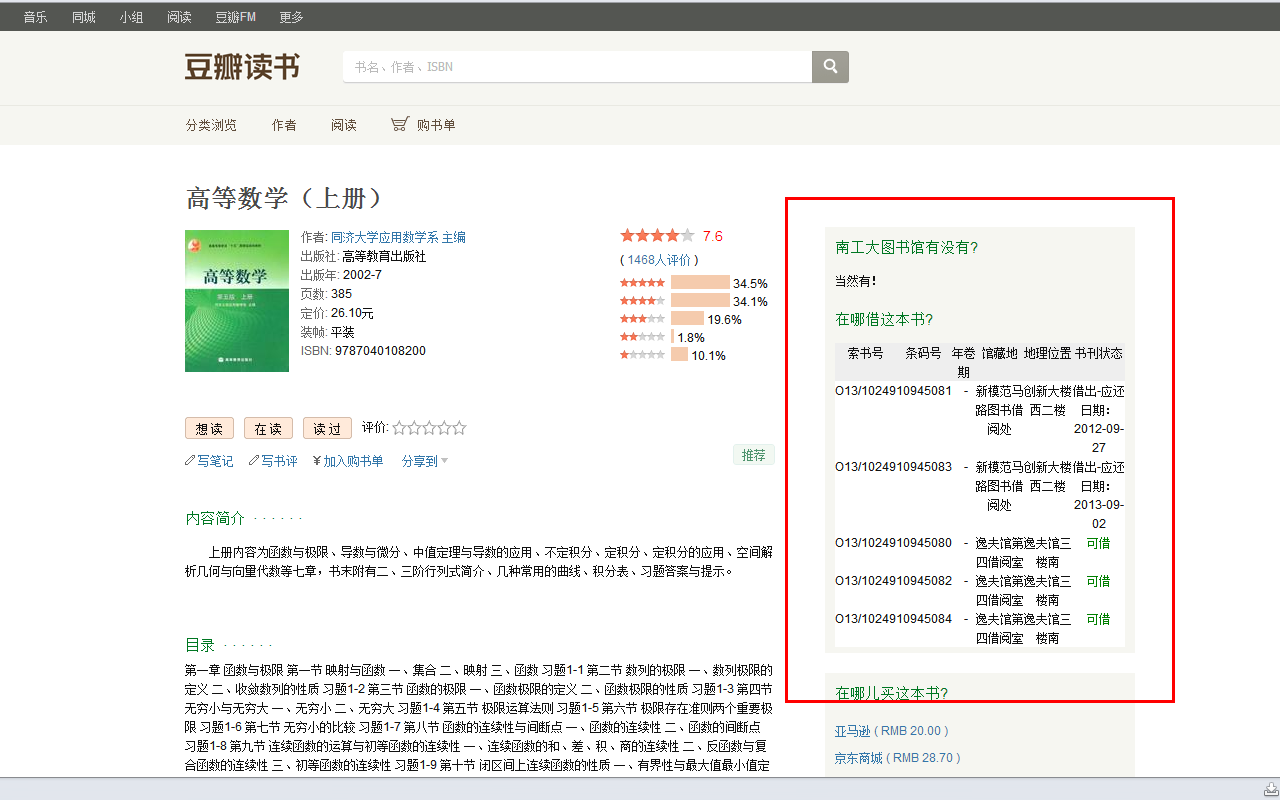Click the pencil icon beside 写书评
The width and height of the screenshot is (1280, 800).
click(255, 461)
